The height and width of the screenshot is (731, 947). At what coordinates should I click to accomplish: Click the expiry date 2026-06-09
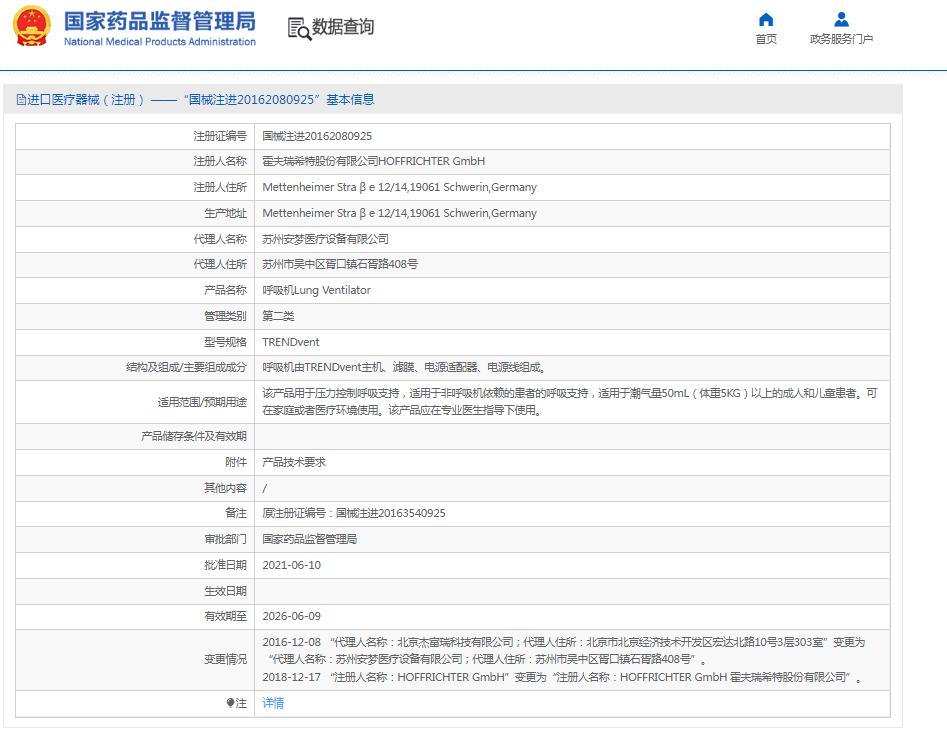(291, 616)
